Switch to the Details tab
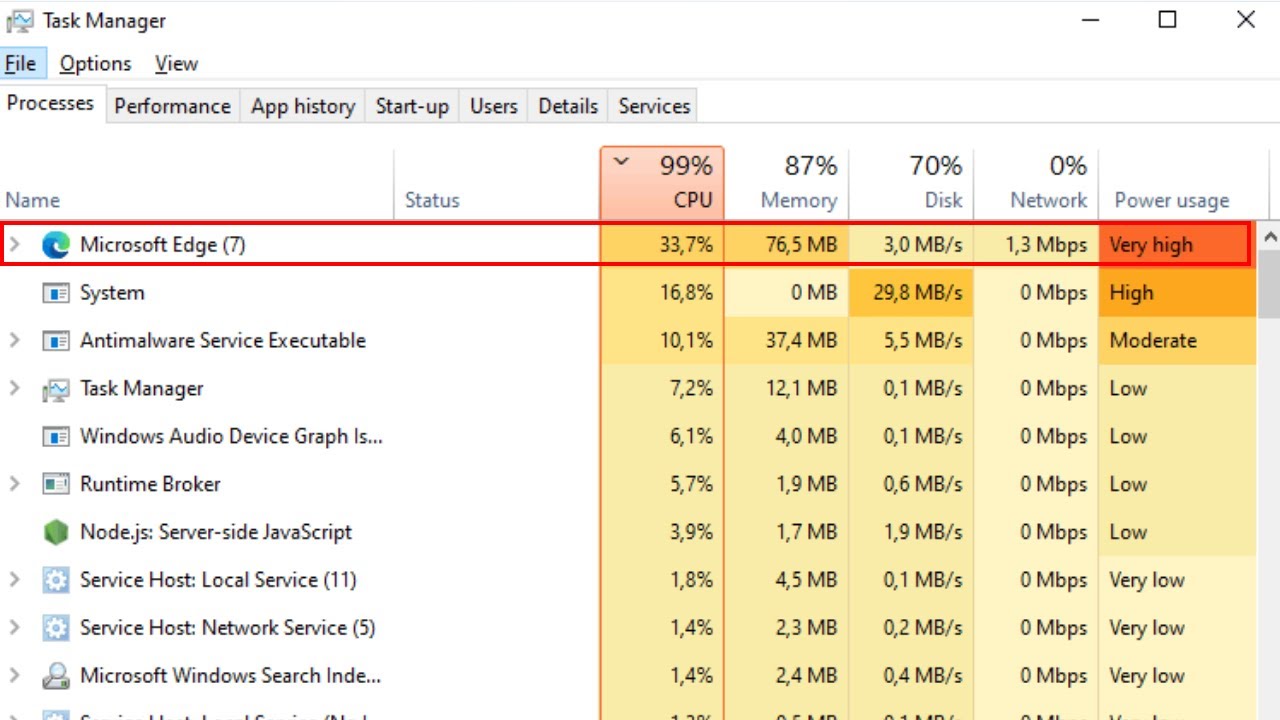1280x720 pixels. (x=568, y=106)
